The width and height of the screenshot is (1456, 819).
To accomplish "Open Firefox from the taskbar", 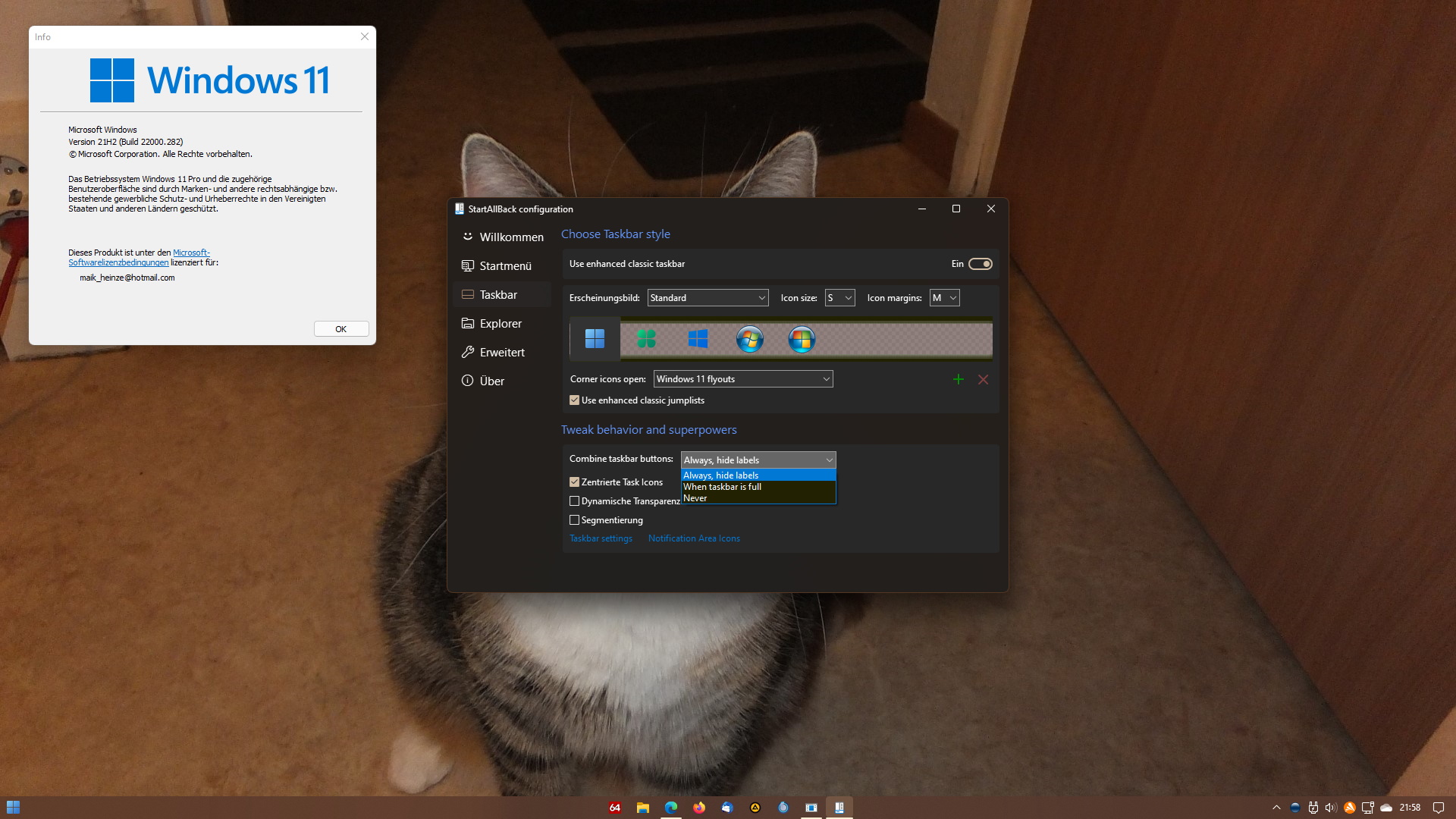I will (x=698, y=808).
